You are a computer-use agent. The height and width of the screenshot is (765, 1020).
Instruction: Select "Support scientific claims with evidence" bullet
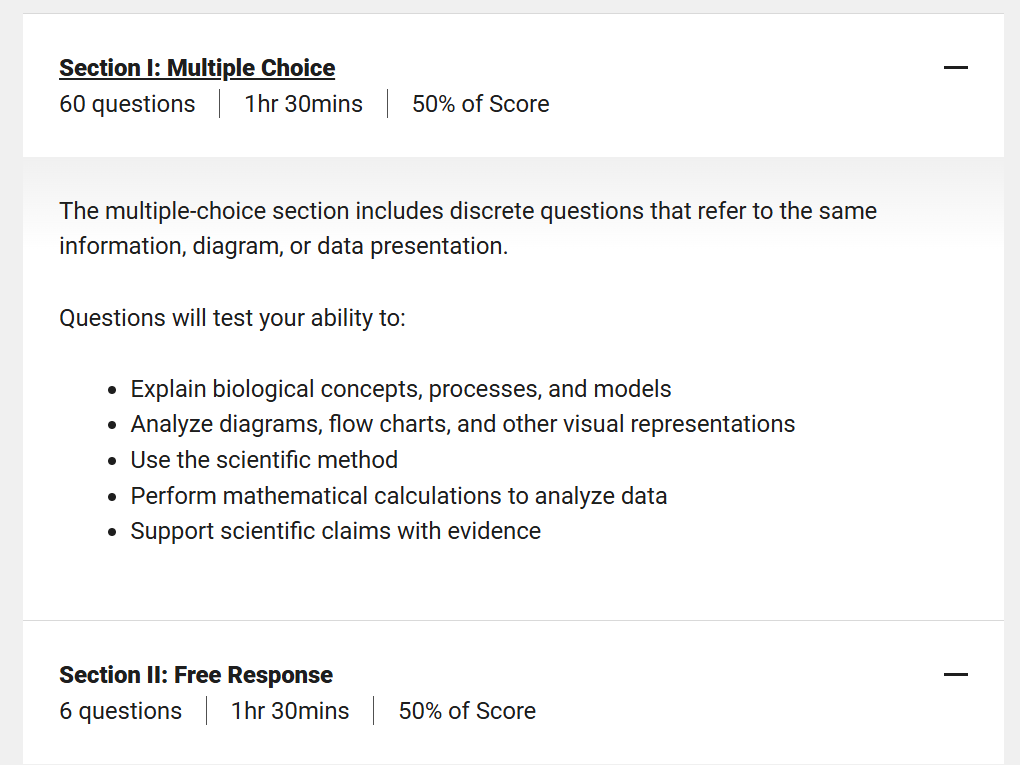[x=335, y=531]
